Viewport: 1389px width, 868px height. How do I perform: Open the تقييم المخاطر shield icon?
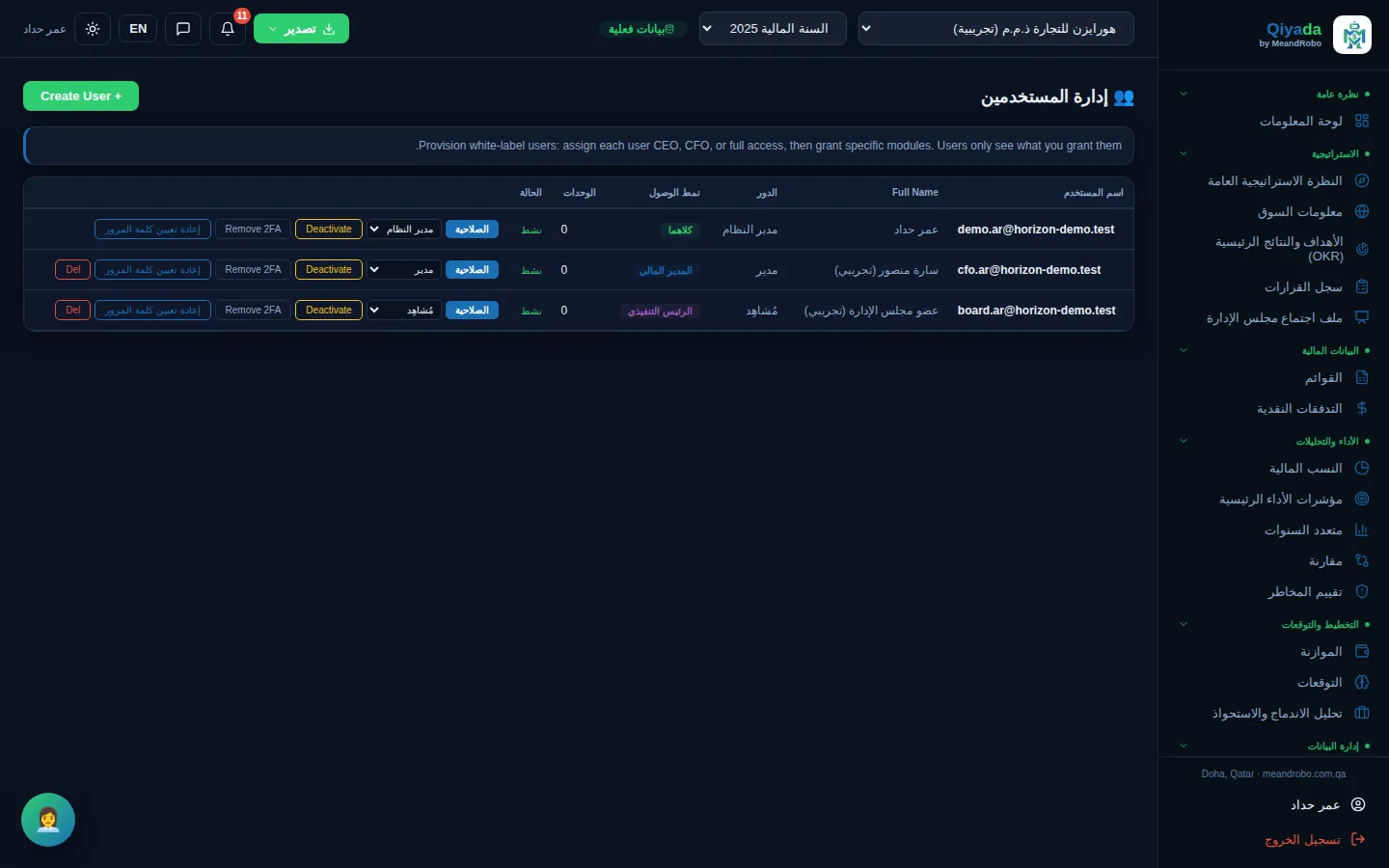1362,591
